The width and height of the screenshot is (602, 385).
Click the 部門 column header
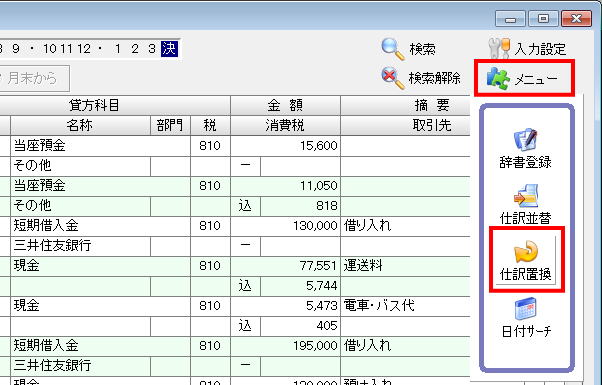coord(170,125)
